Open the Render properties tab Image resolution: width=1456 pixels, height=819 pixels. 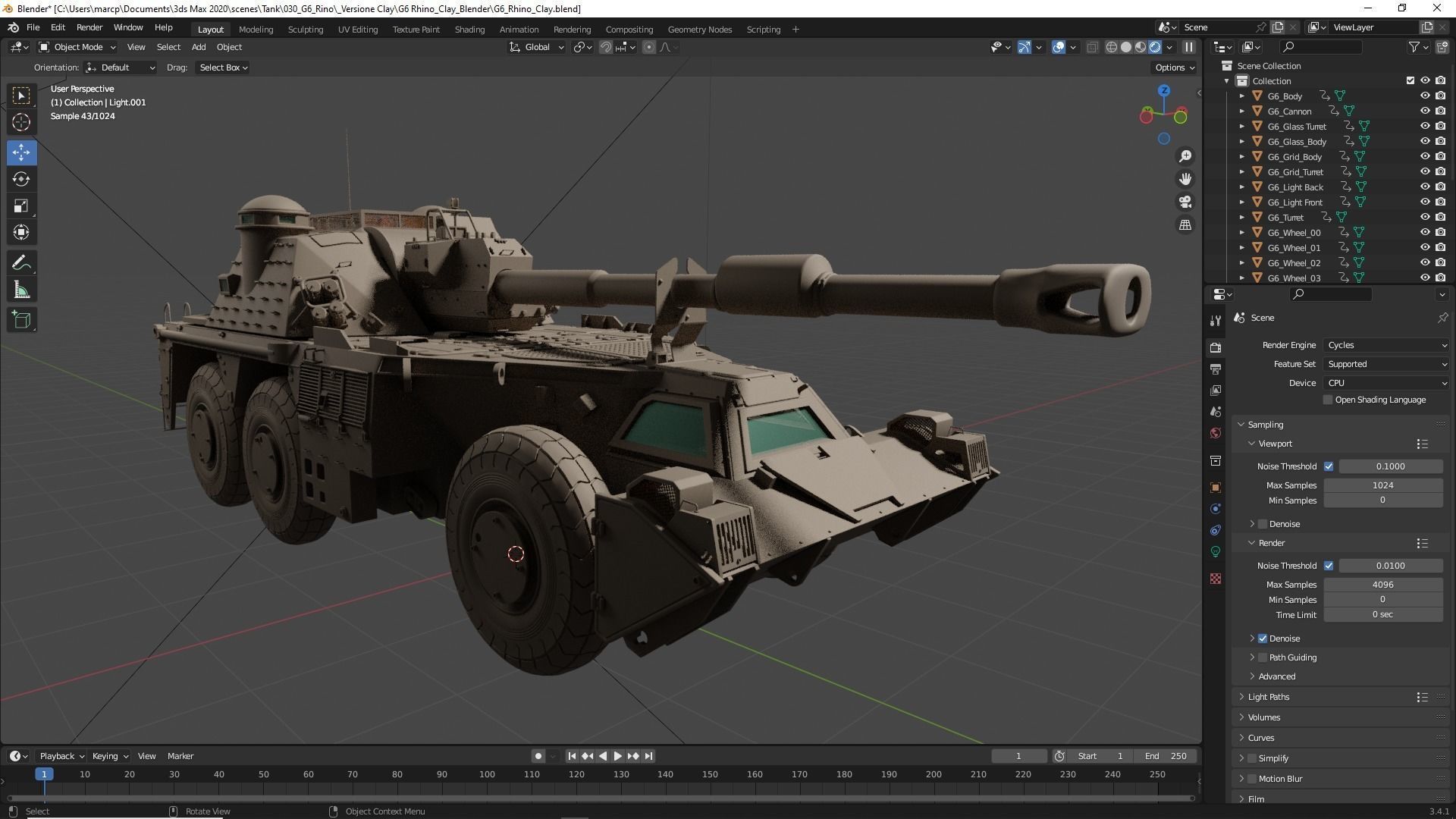click(x=1216, y=347)
